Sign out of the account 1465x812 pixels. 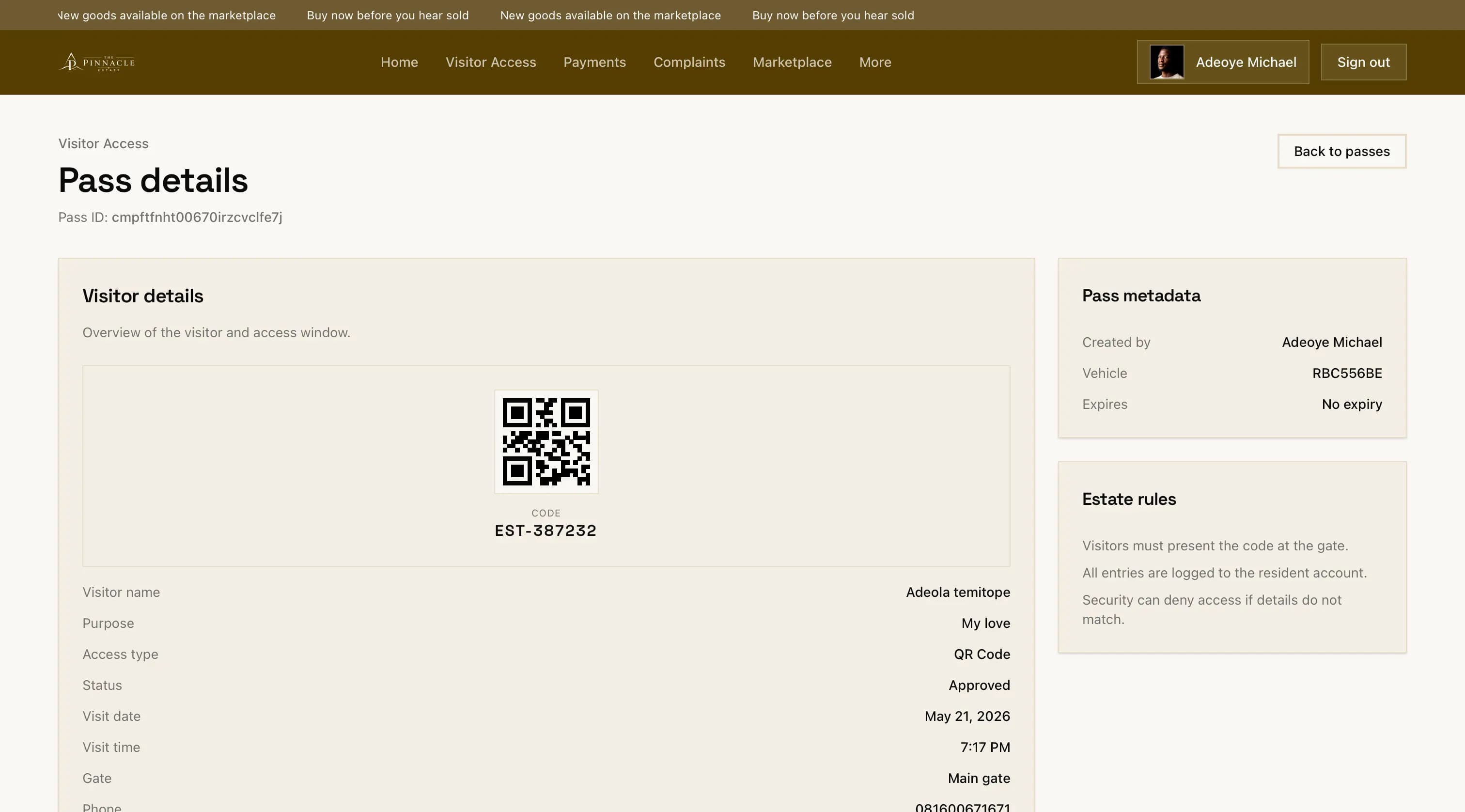coord(1363,62)
